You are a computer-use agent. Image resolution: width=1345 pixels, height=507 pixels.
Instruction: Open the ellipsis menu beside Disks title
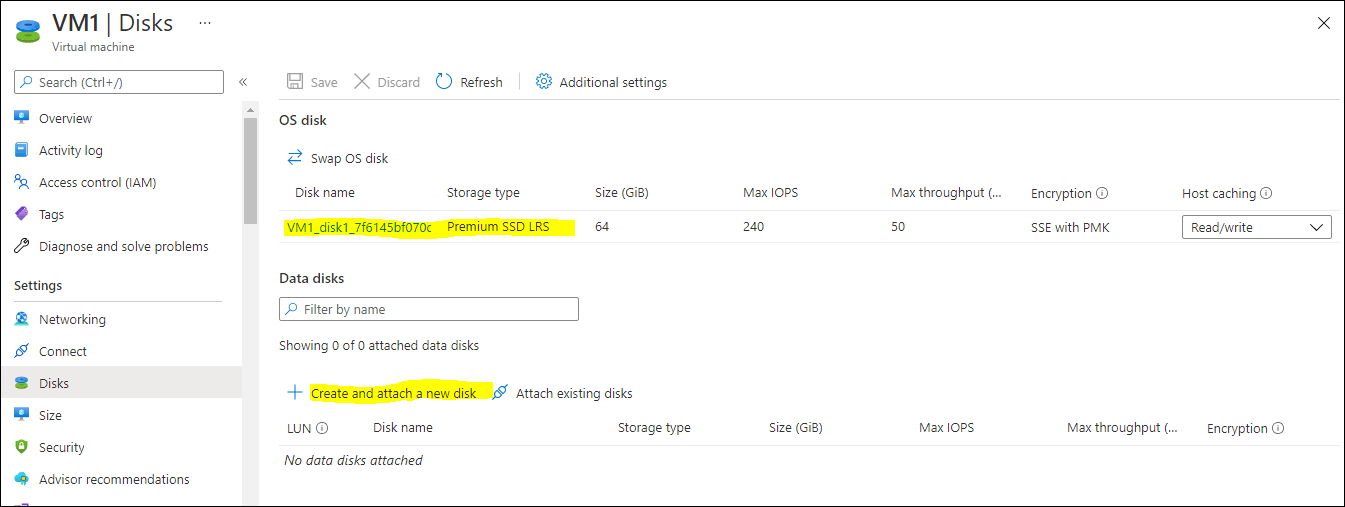(205, 22)
